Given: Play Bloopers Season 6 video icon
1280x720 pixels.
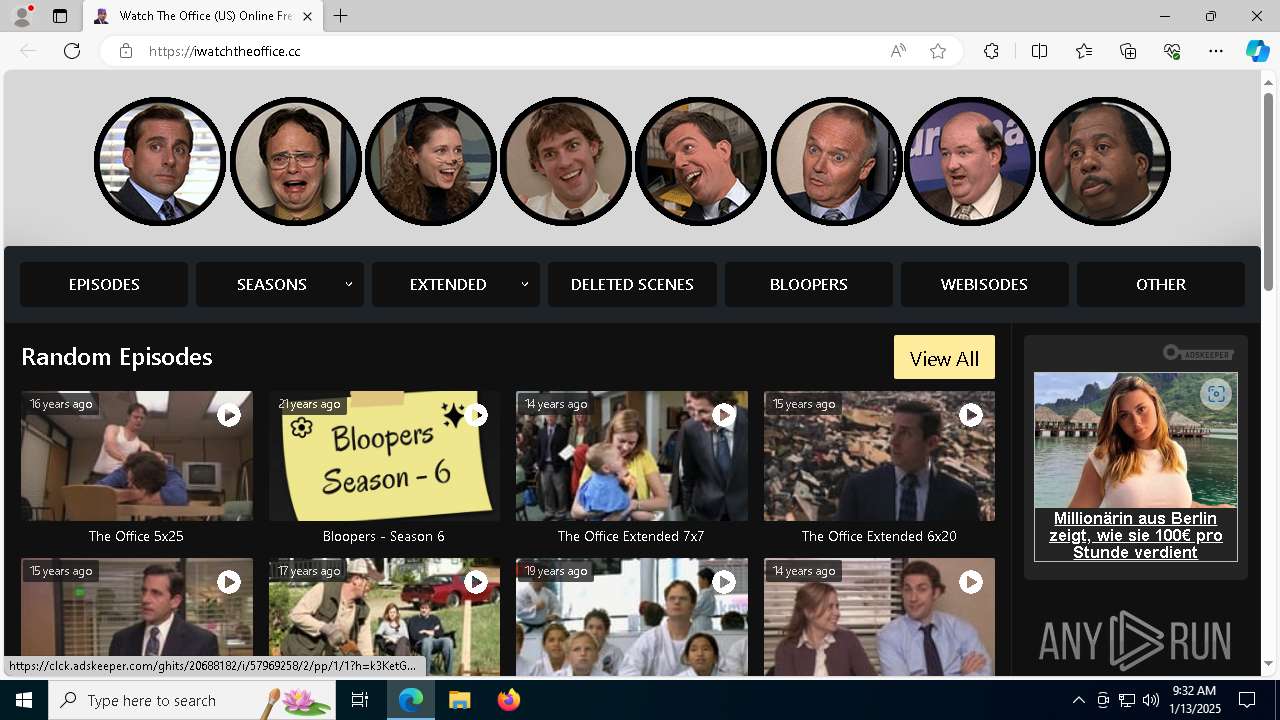Looking at the screenshot, I should tap(476, 414).
